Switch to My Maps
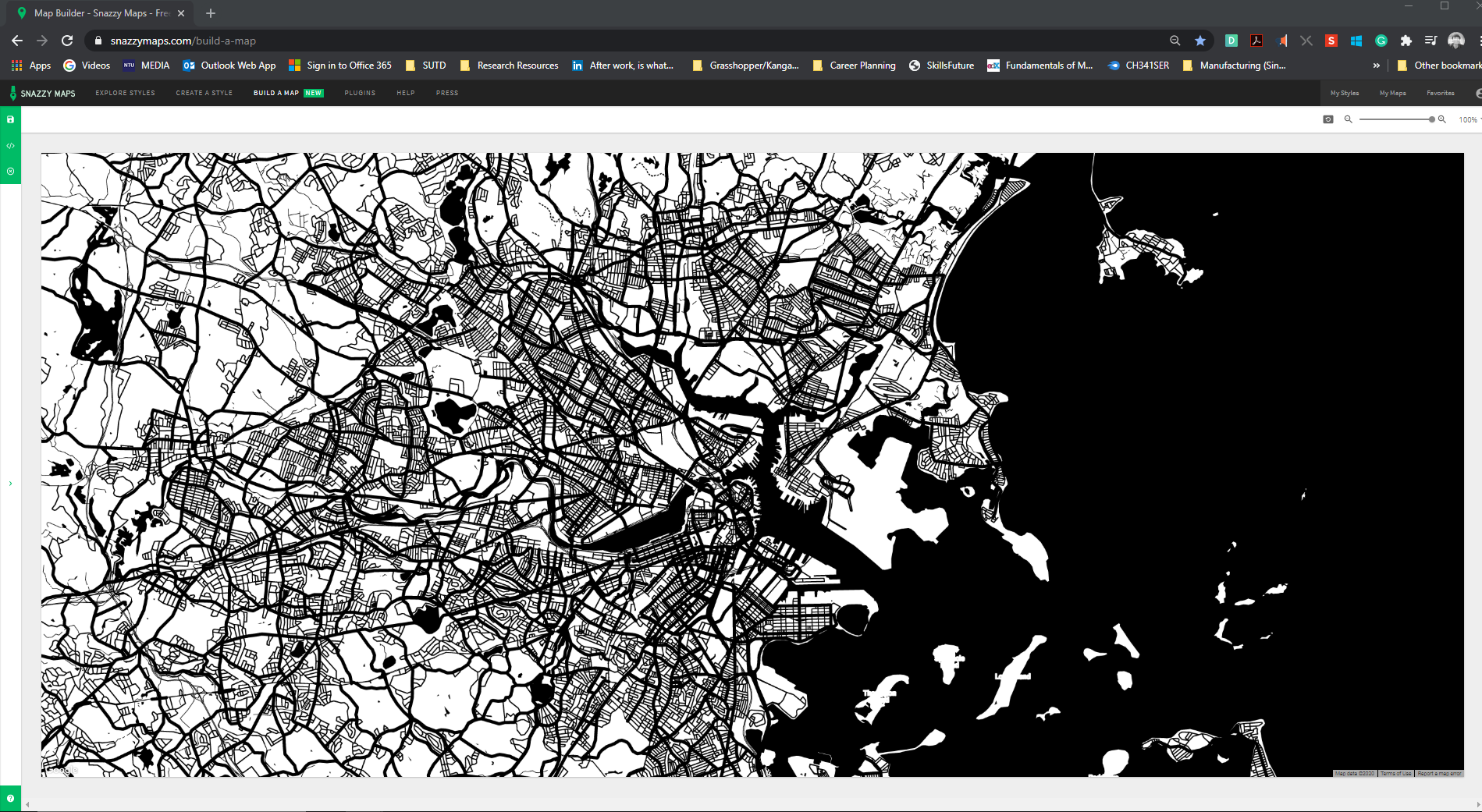The height and width of the screenshot is (812, 1482). pyautogui.click(x=1392, y=93)
